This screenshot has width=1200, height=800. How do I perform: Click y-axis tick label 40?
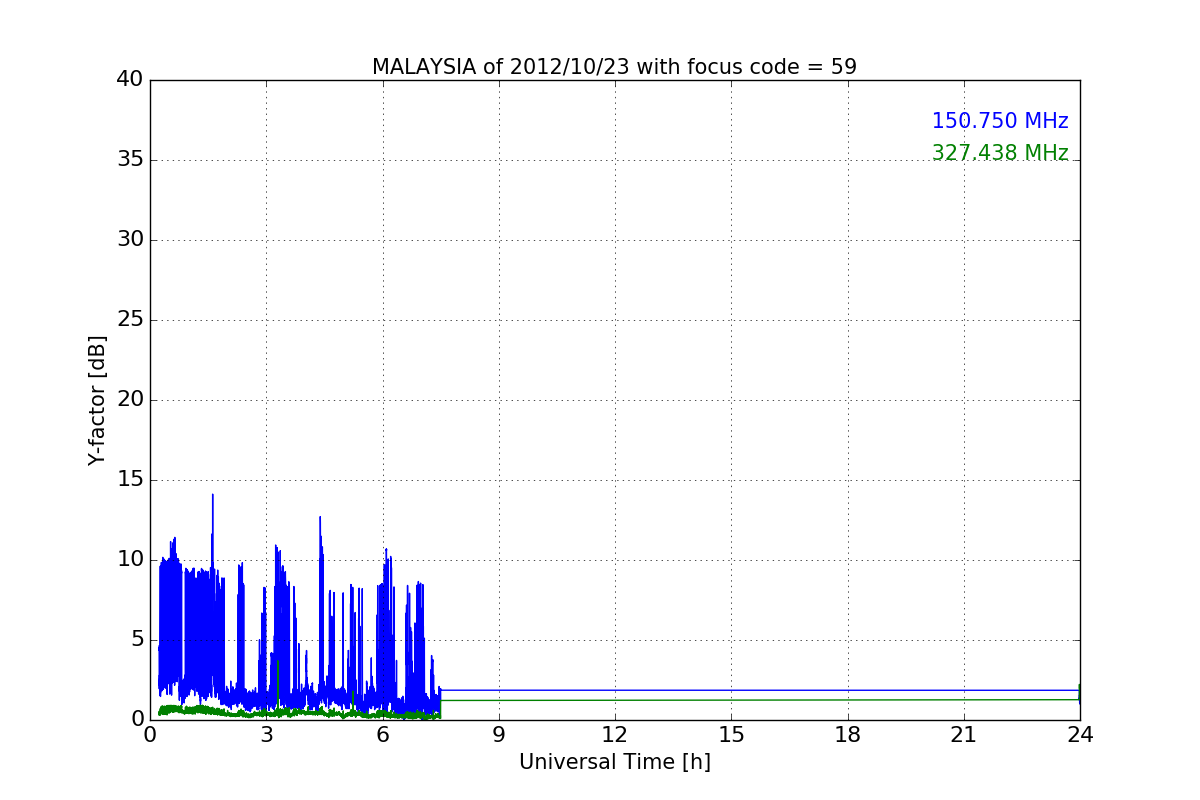coord(130,80)
